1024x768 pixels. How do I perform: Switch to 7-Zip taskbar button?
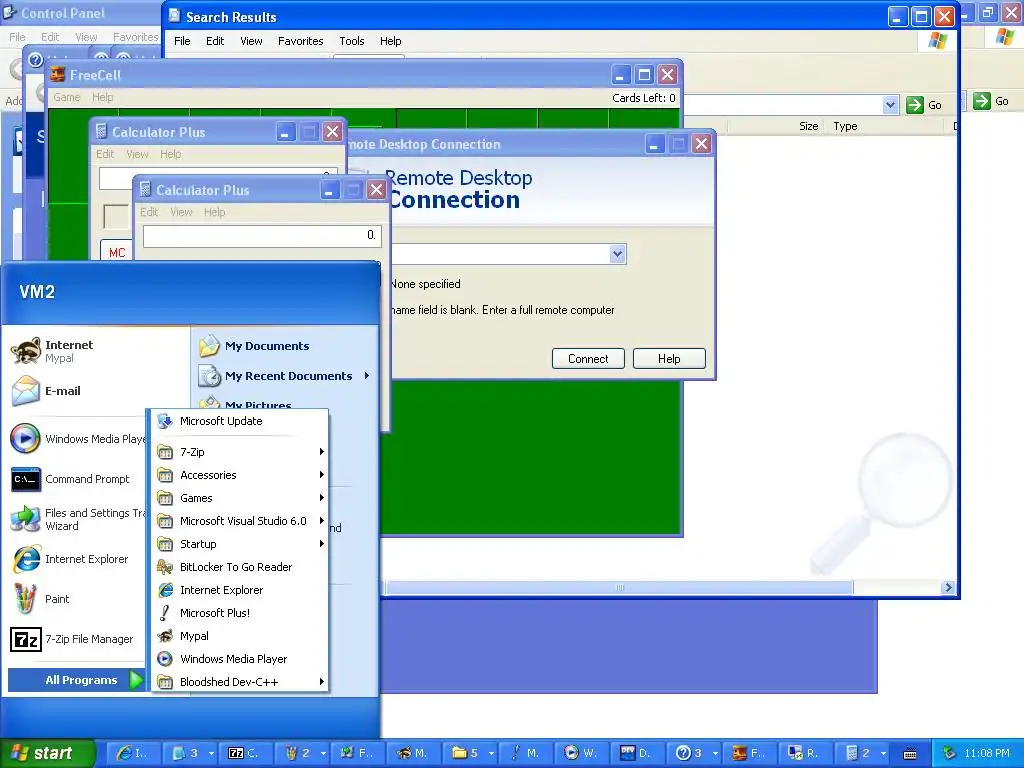(x=244, y=753)
